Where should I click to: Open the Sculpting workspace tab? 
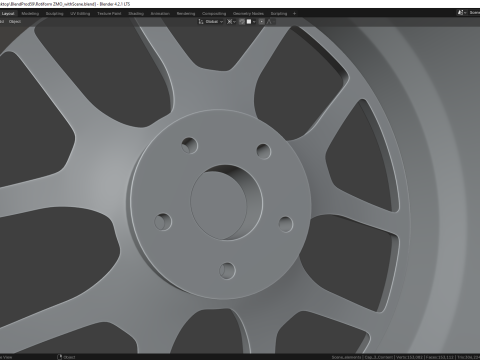click(54, 14)
